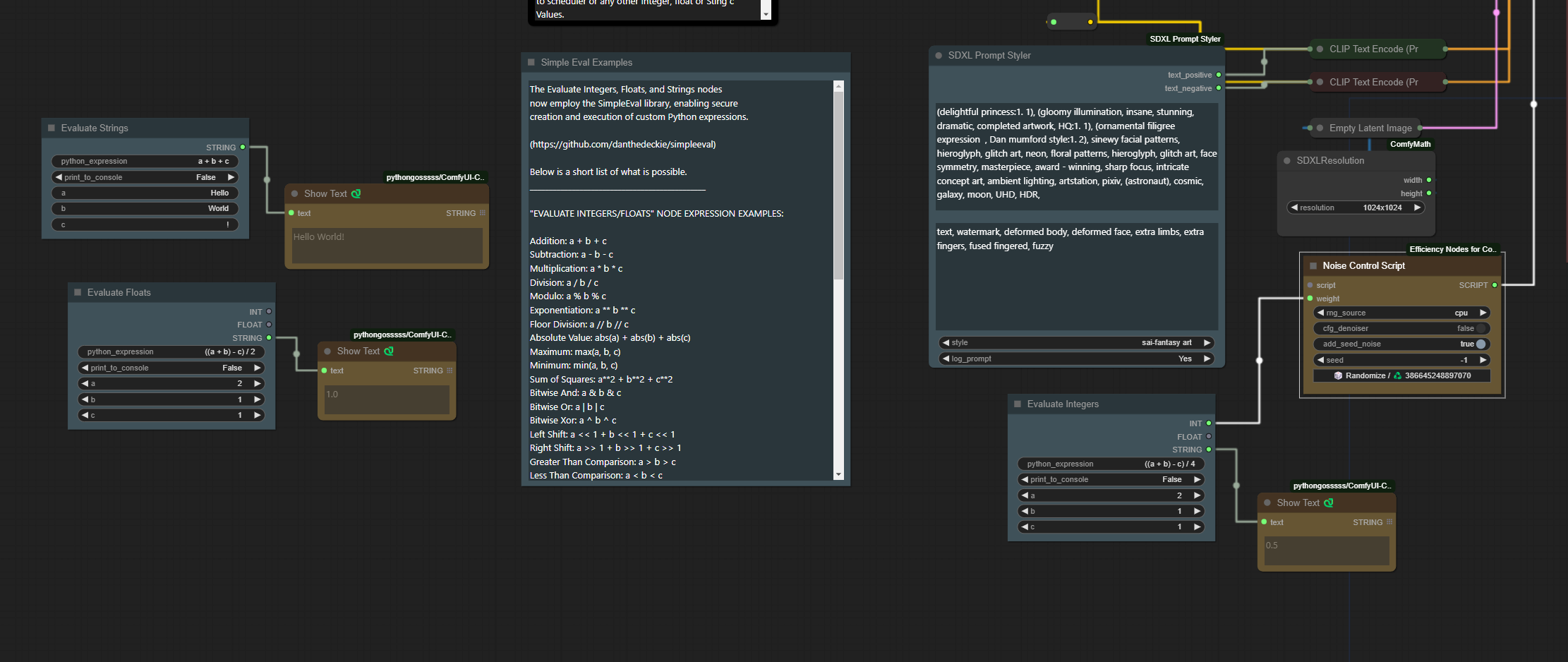Decrease the seed value in Noise Control Script
1568x662 pixels.
click(x=1320, y=360)
